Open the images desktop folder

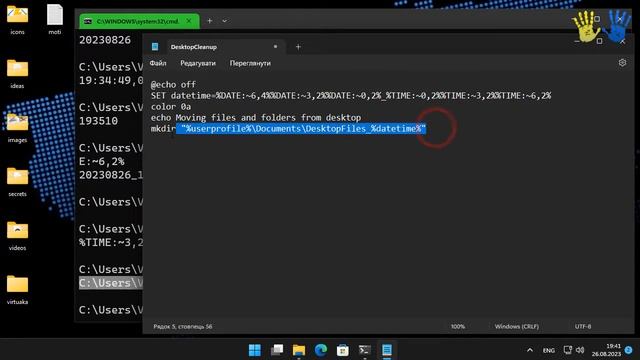point(18,127)
